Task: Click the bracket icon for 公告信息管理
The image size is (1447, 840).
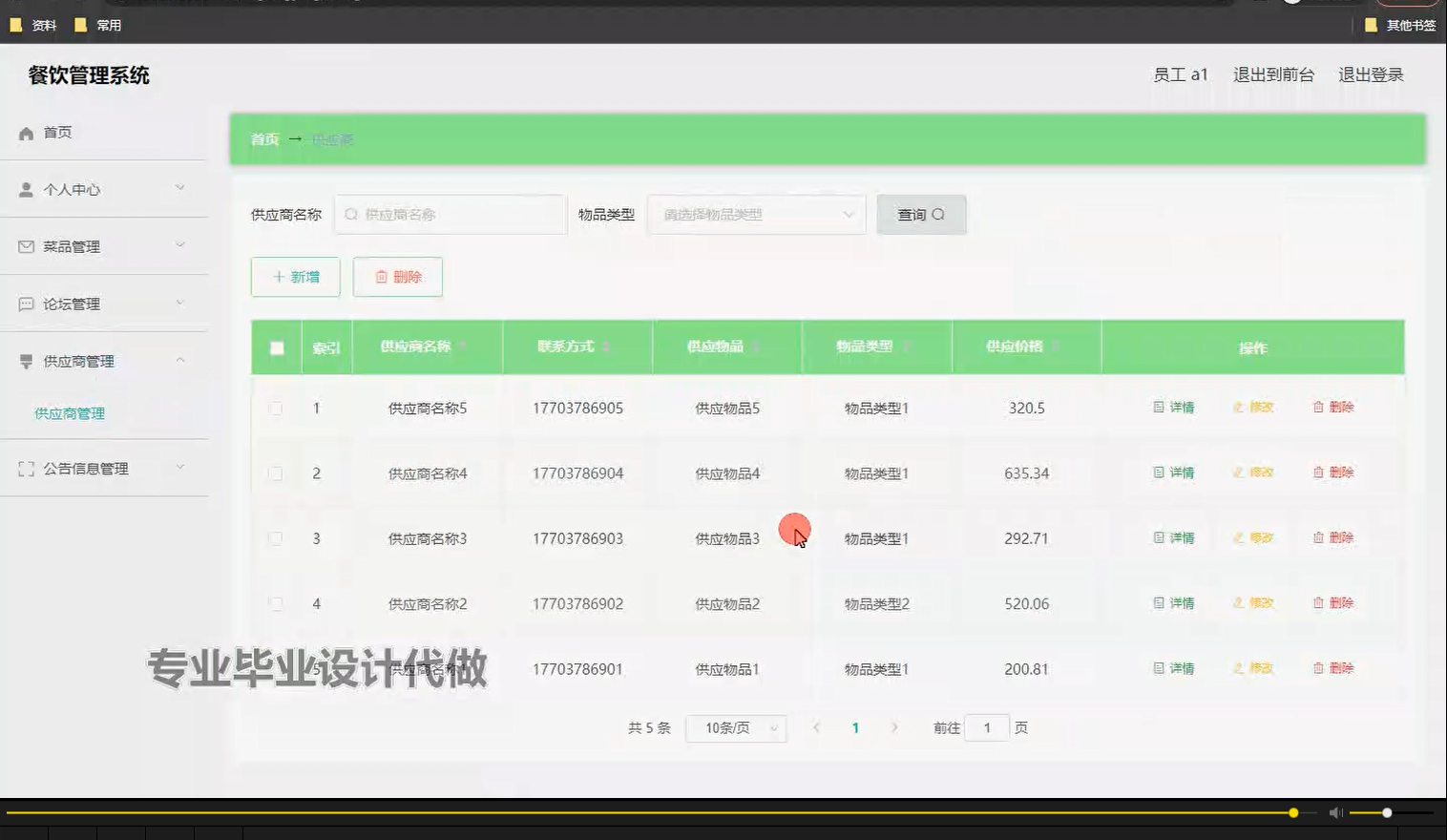Action: pos(26,469)
